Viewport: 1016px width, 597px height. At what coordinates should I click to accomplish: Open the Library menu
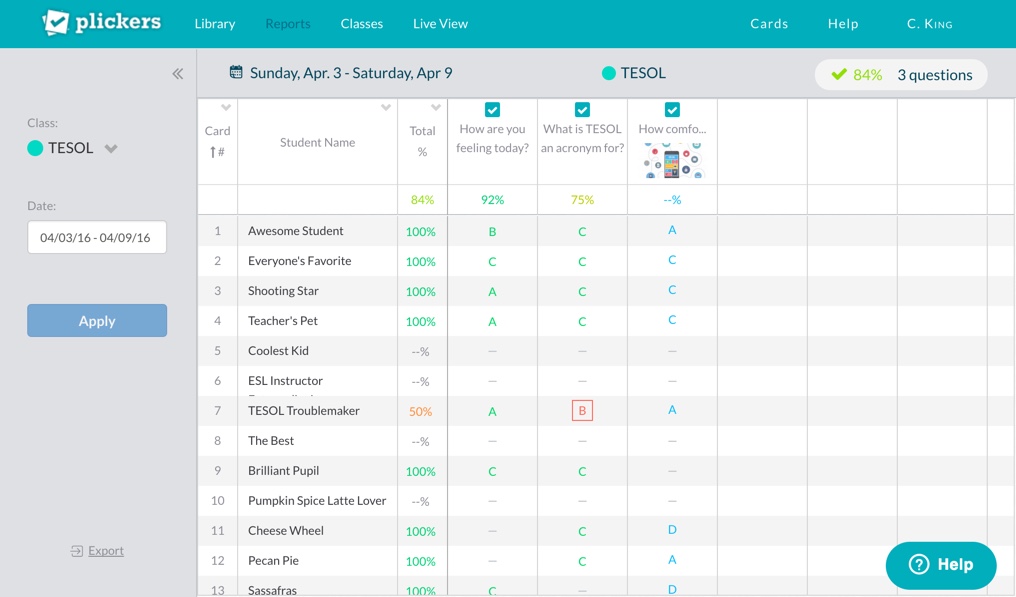click(x=214, y=24)
